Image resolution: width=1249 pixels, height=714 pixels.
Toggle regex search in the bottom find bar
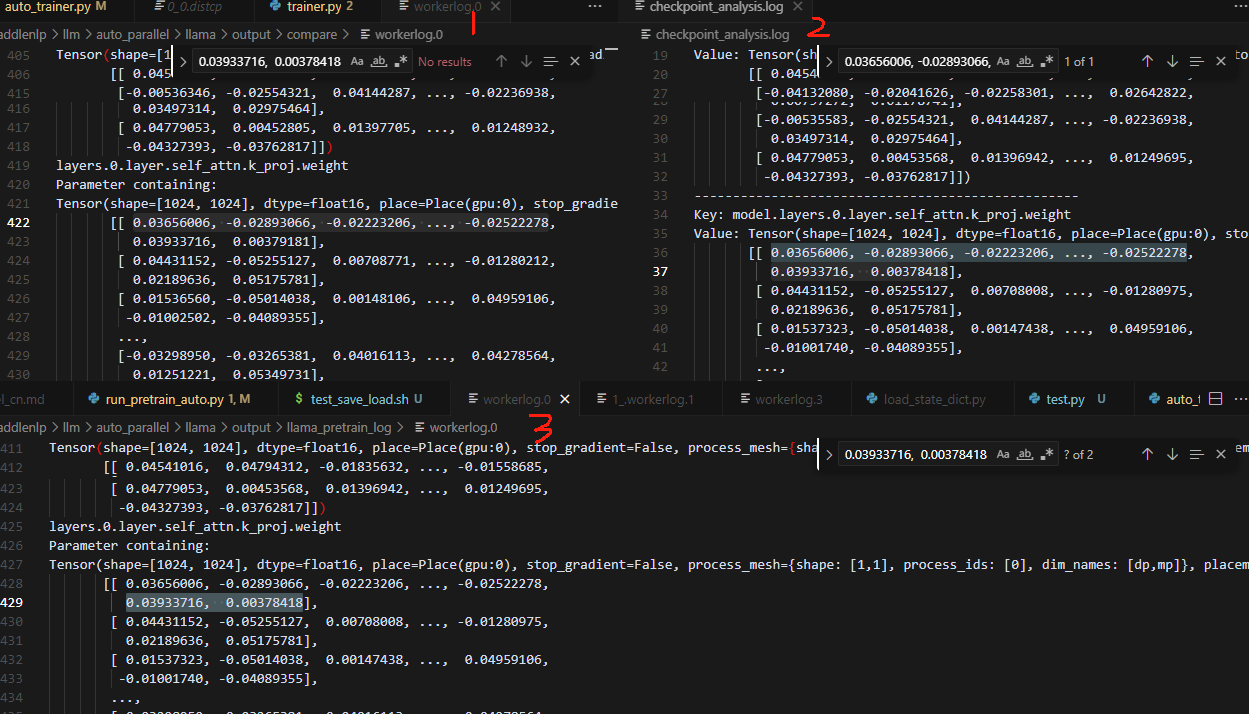[x=1047, y=454]
